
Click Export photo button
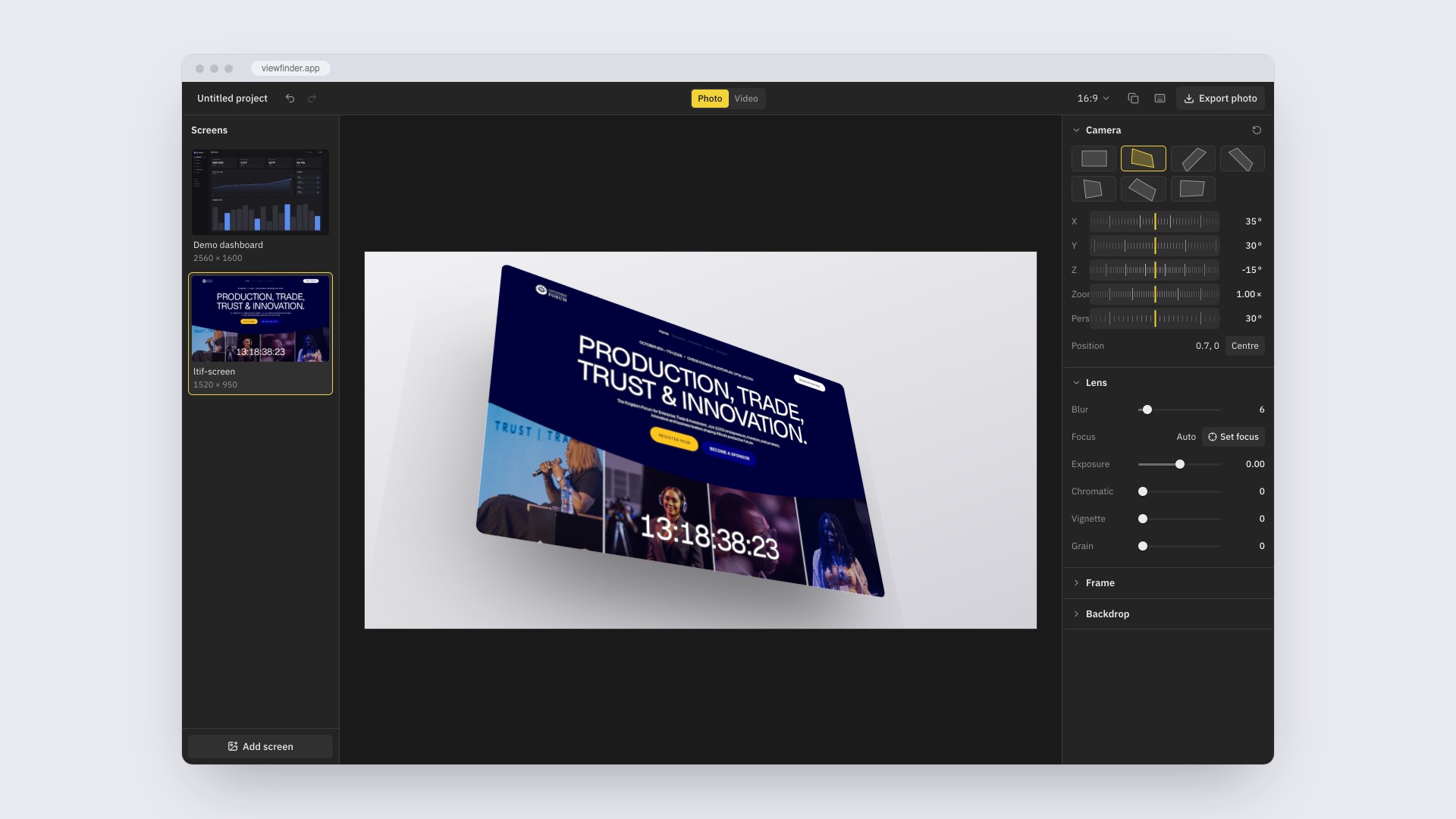[x=1220, y=99]
